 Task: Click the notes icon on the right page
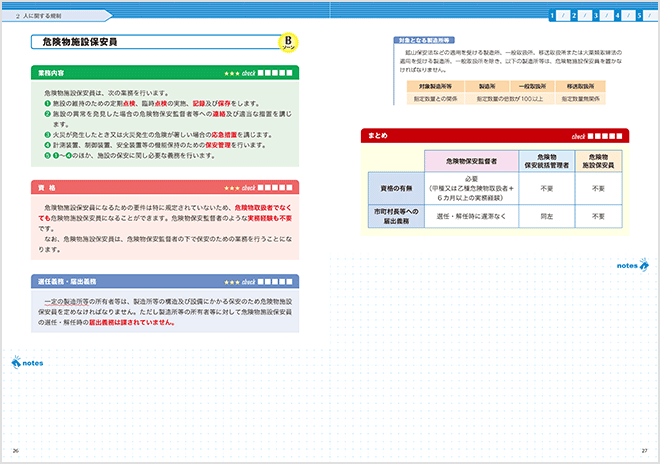627,265
